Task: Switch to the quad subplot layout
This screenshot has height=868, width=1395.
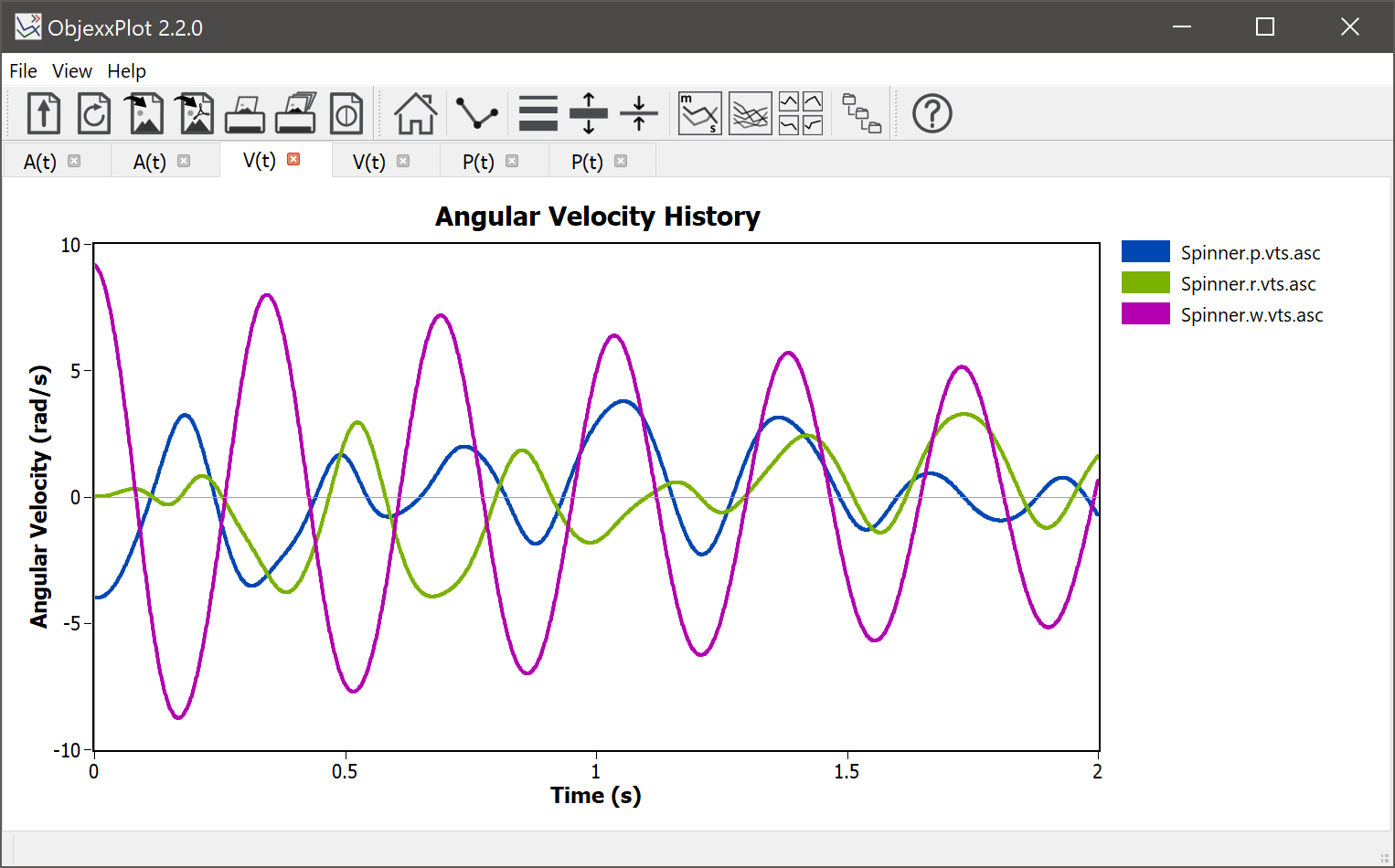Action: (800, 112)
